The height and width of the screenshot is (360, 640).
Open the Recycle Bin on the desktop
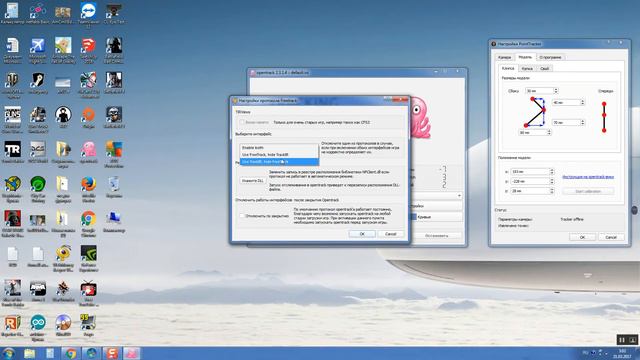pyautogui.click(x=114, y=186)
